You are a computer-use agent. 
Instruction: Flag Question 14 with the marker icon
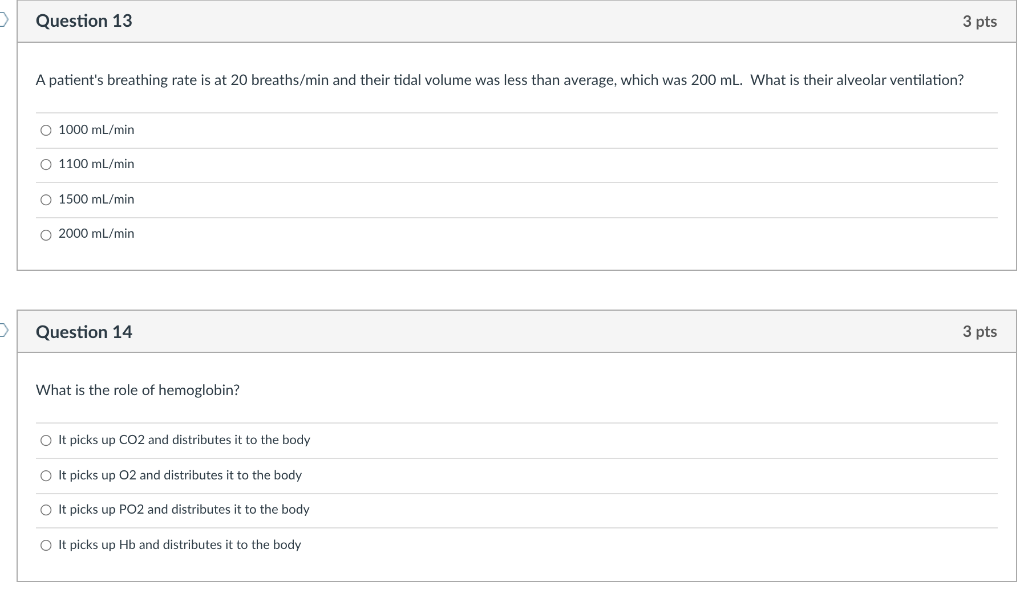(x=3, y=330)
